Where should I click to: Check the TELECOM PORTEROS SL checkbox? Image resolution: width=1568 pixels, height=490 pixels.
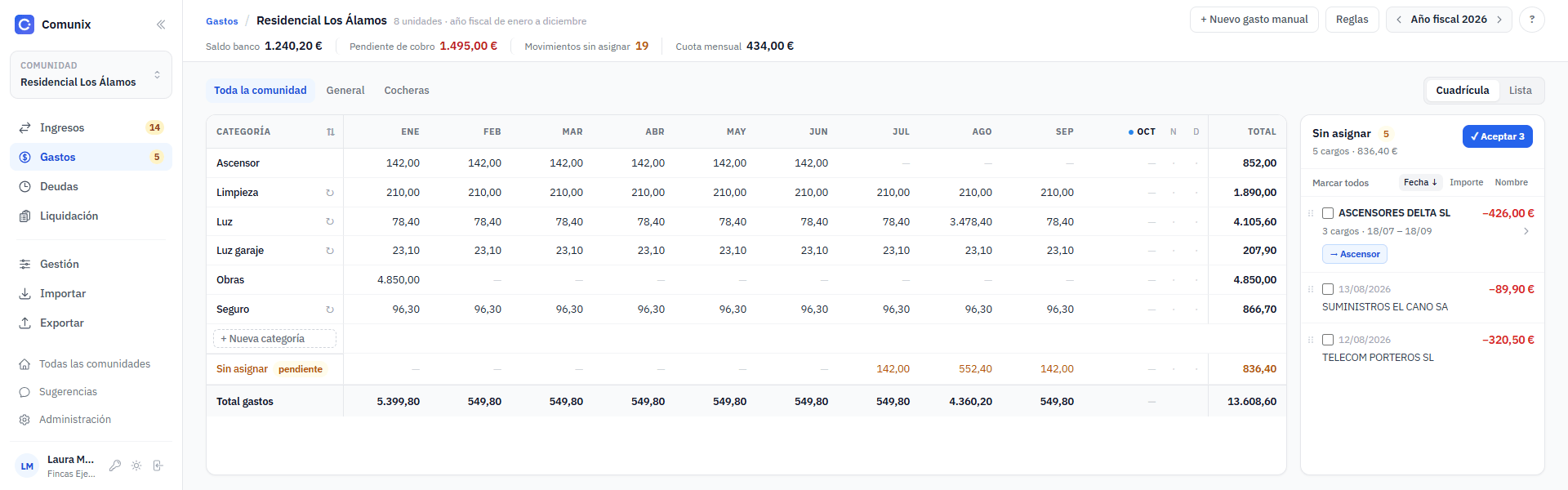pos(1328,340)
